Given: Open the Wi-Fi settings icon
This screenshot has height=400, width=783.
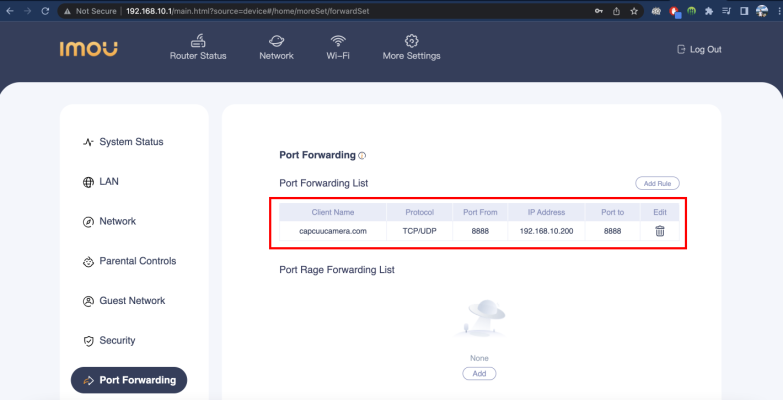Looking at the screenshot, I should (x=338, y=40).
